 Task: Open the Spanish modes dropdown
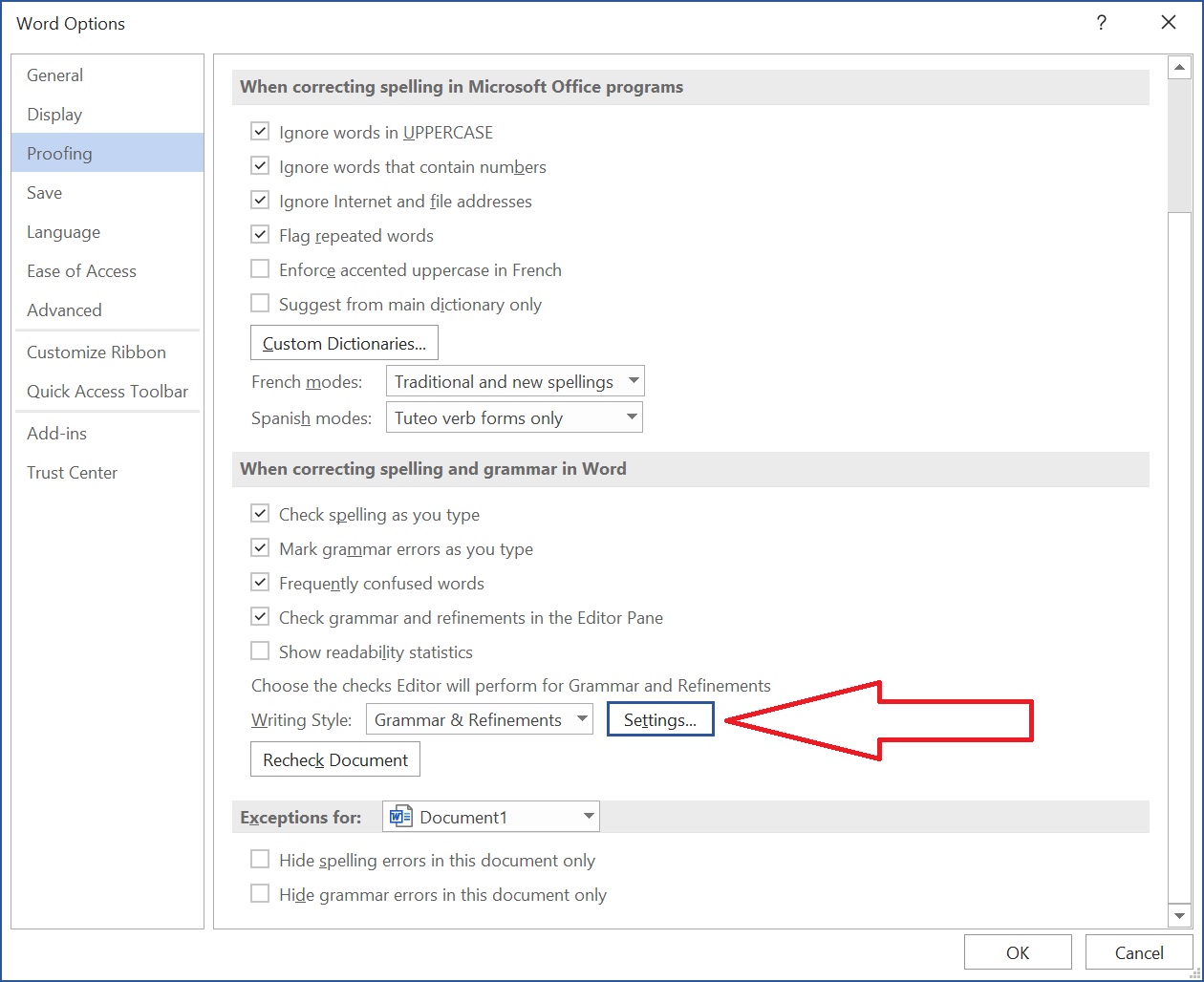tap(631, 416)
